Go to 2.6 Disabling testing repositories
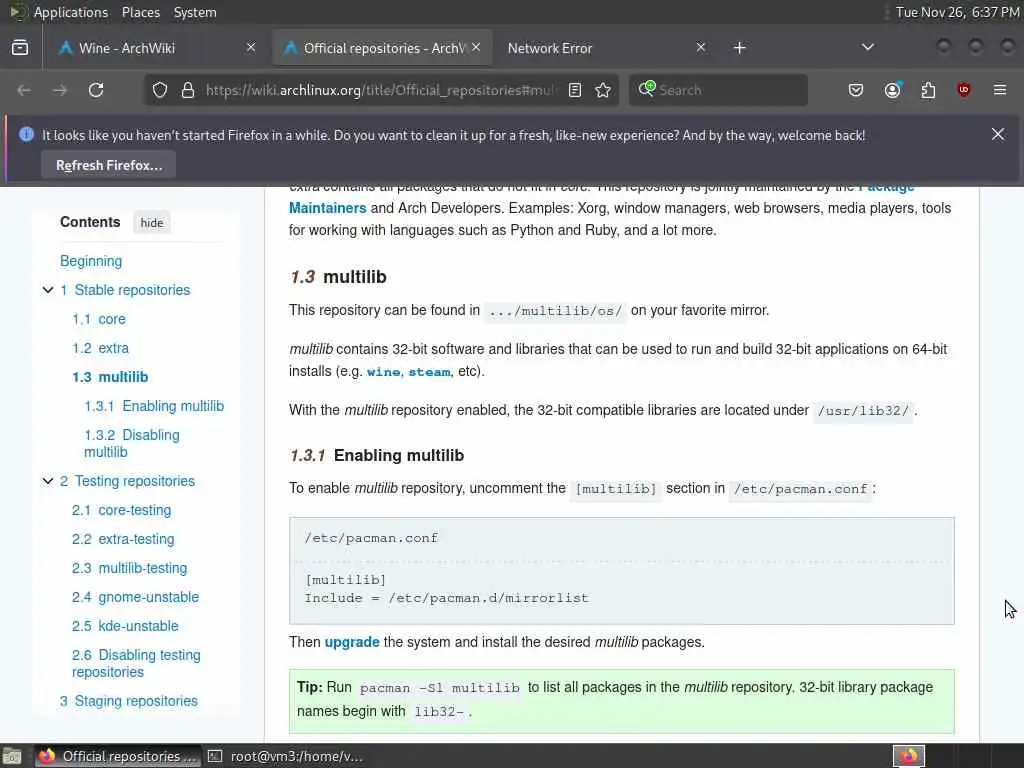Viewport: 1024px width, 768px height. tap(136, 663)
